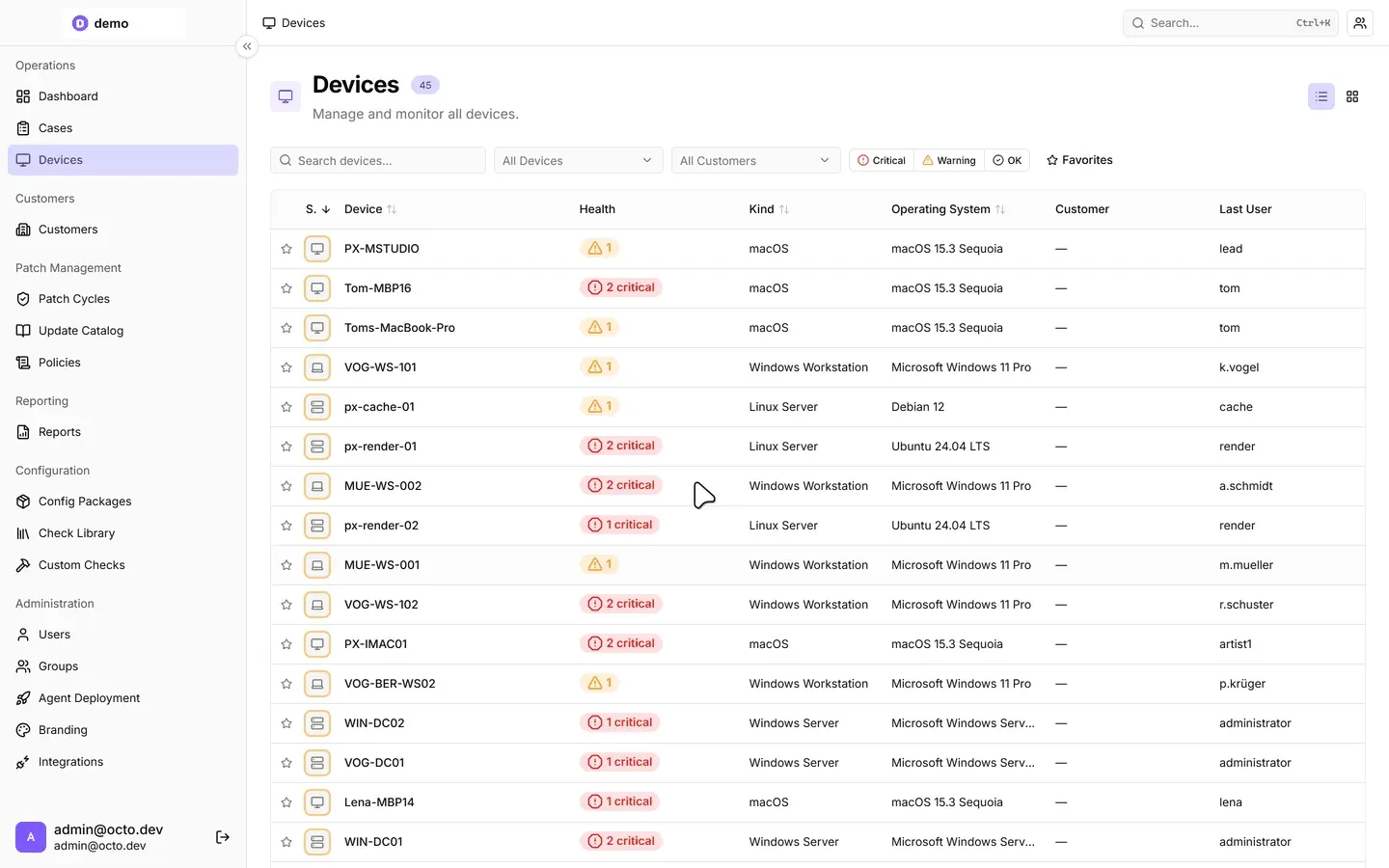Sort by the Kind column
Image resolution: width=1389 pixels, height=868 pixels.
(769, 209)
